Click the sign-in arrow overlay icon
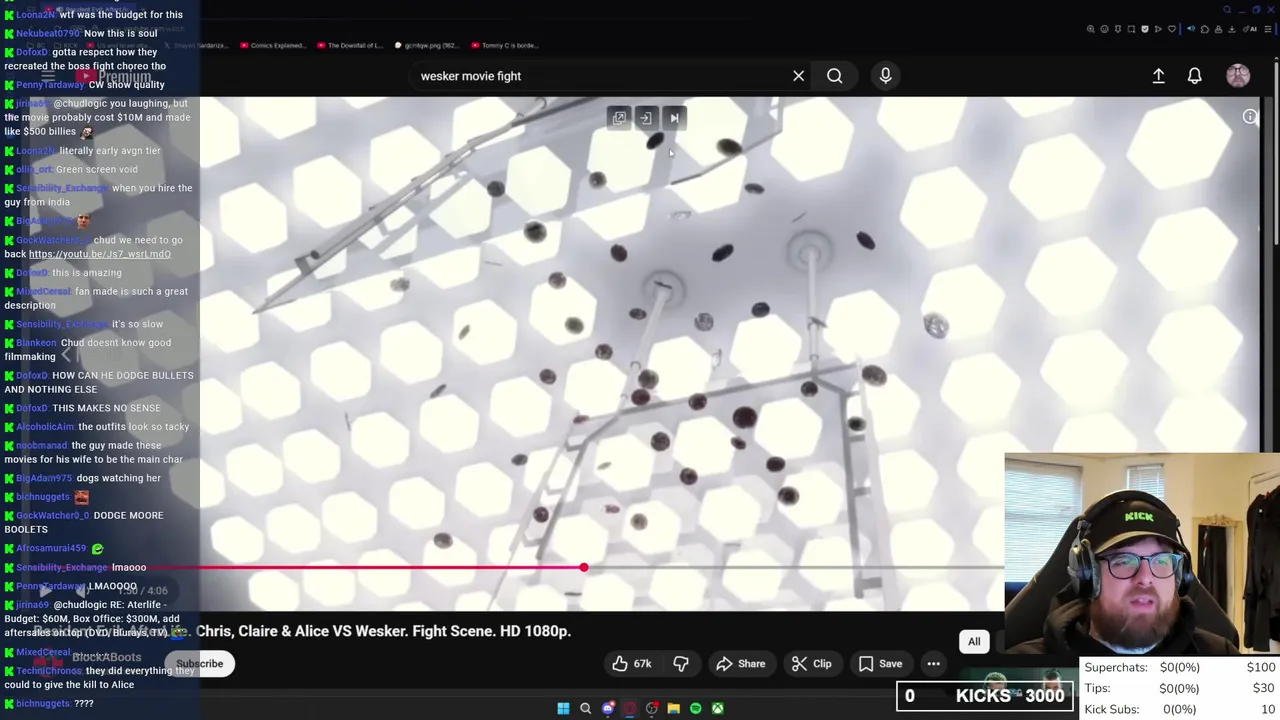 (646, 118)
